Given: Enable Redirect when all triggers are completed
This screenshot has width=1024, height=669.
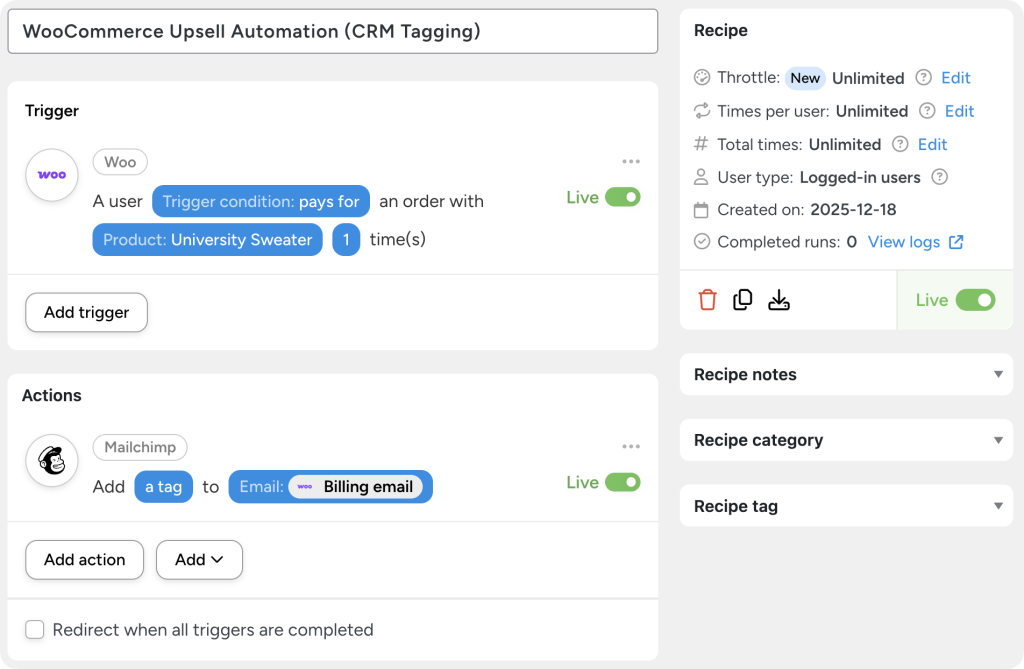Looking at the screenshot, I should 35,630.
